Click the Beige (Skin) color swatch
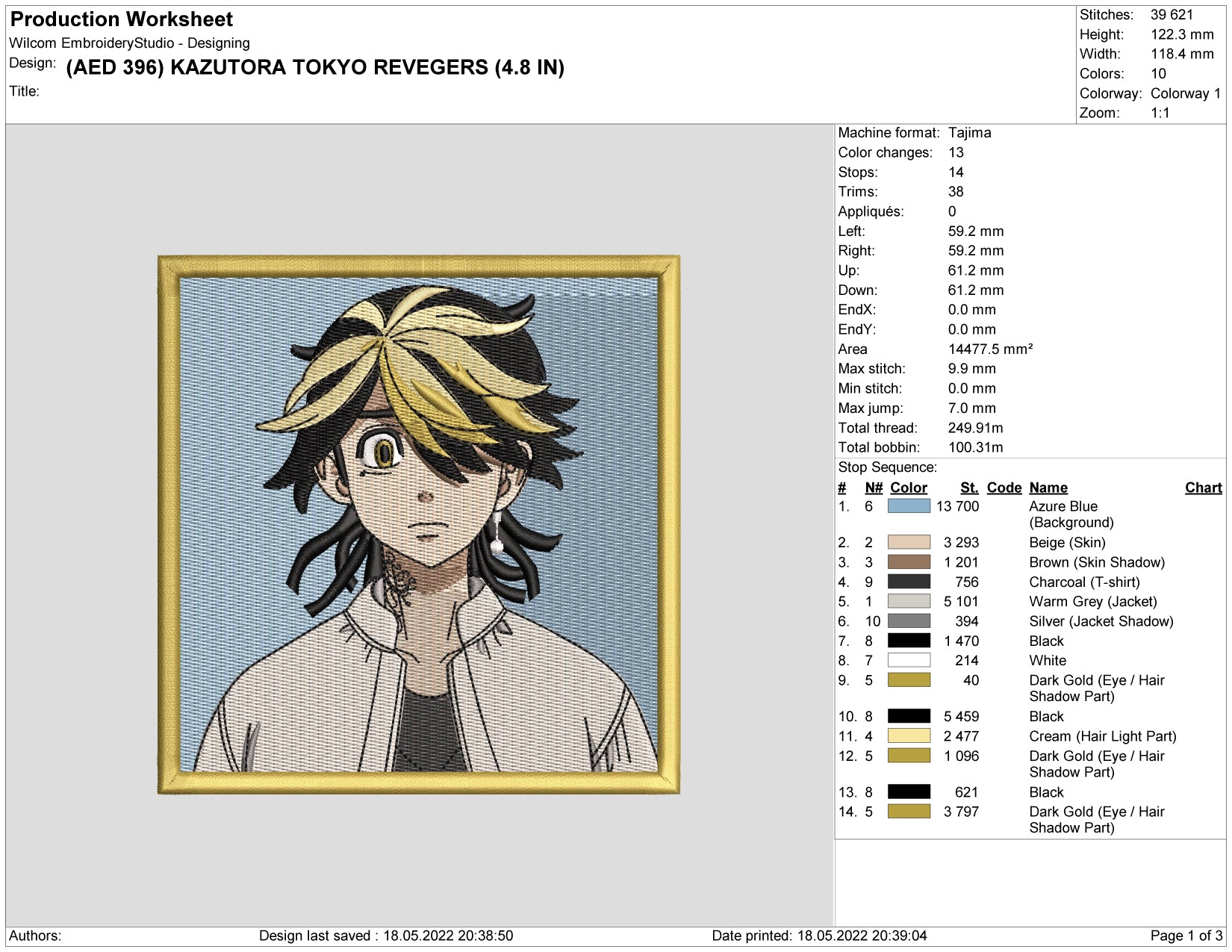Screen dimensions: 1232x952 point(909,542)
